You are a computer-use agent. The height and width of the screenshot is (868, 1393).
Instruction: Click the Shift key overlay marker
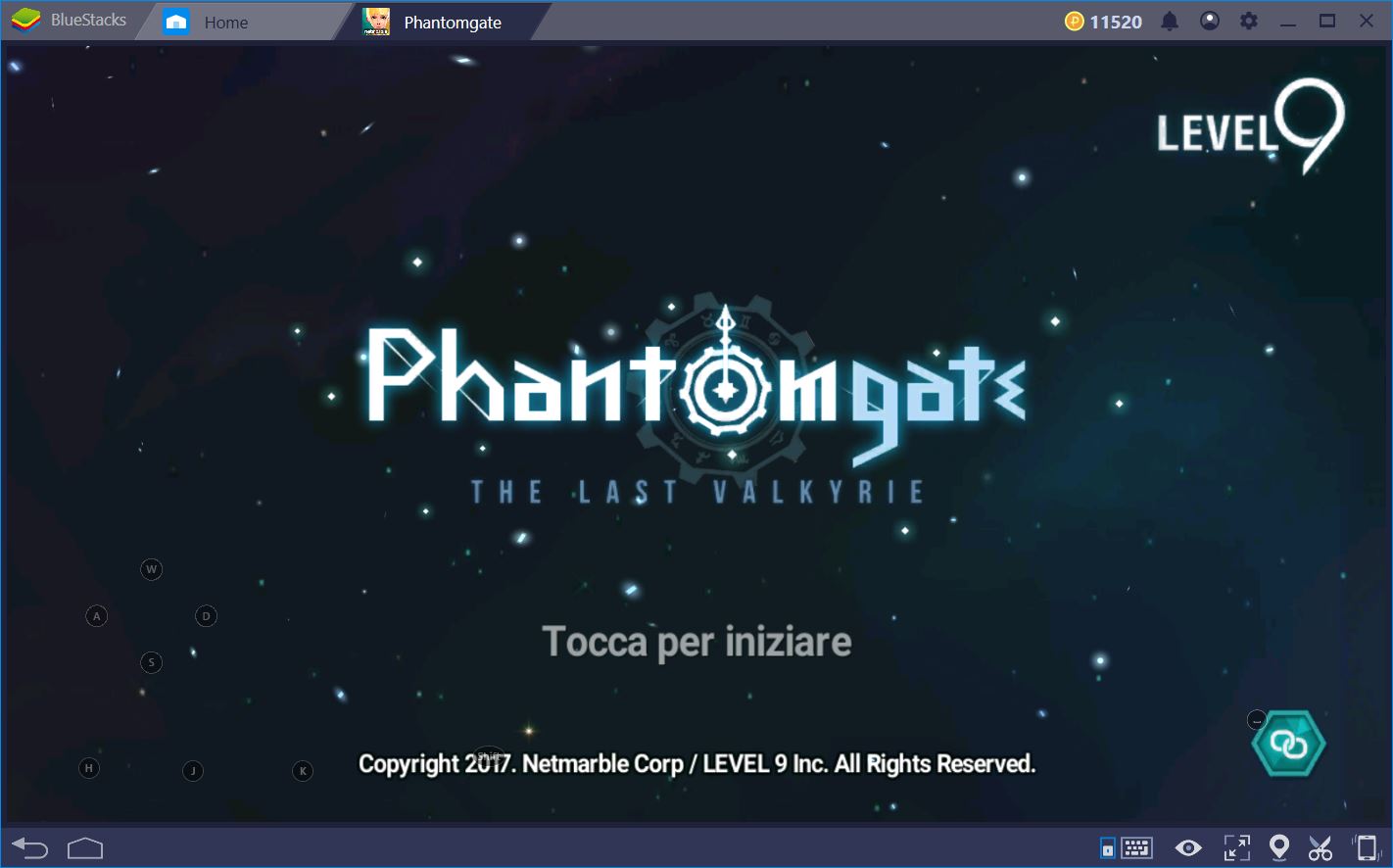(x=488, y=755)
